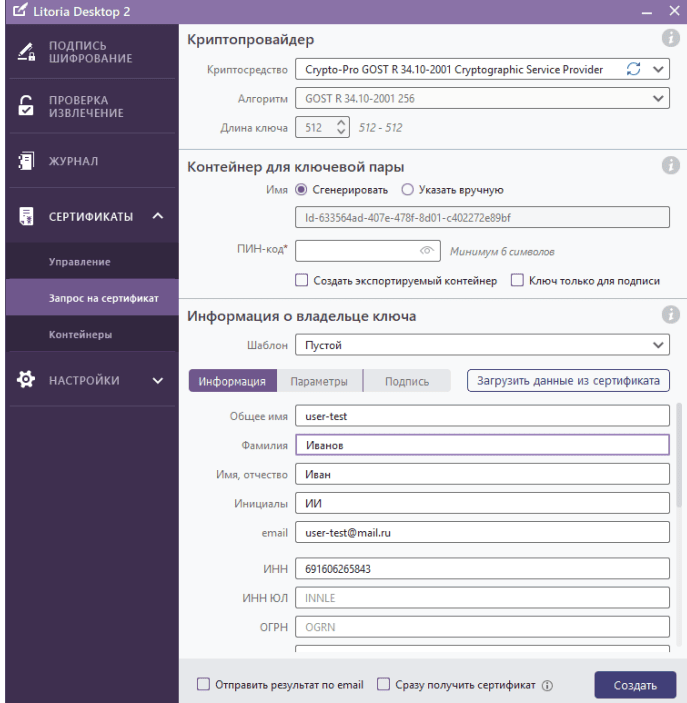The image size is (687, 703).
Task: Open the Алгоритм dropdown list
Action: coord(482,99)
